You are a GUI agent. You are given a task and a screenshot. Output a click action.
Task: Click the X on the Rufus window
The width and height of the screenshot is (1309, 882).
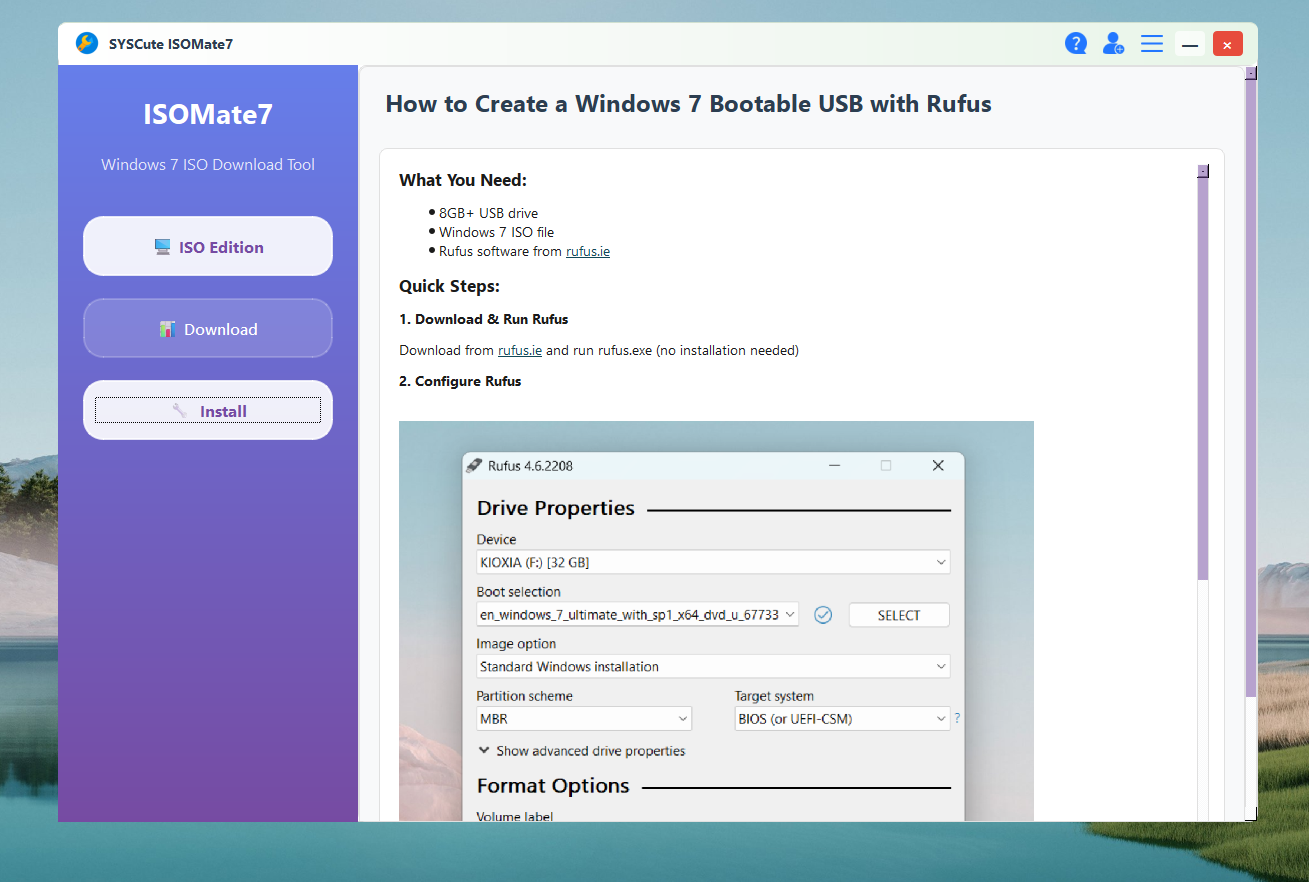pos(937,465)
